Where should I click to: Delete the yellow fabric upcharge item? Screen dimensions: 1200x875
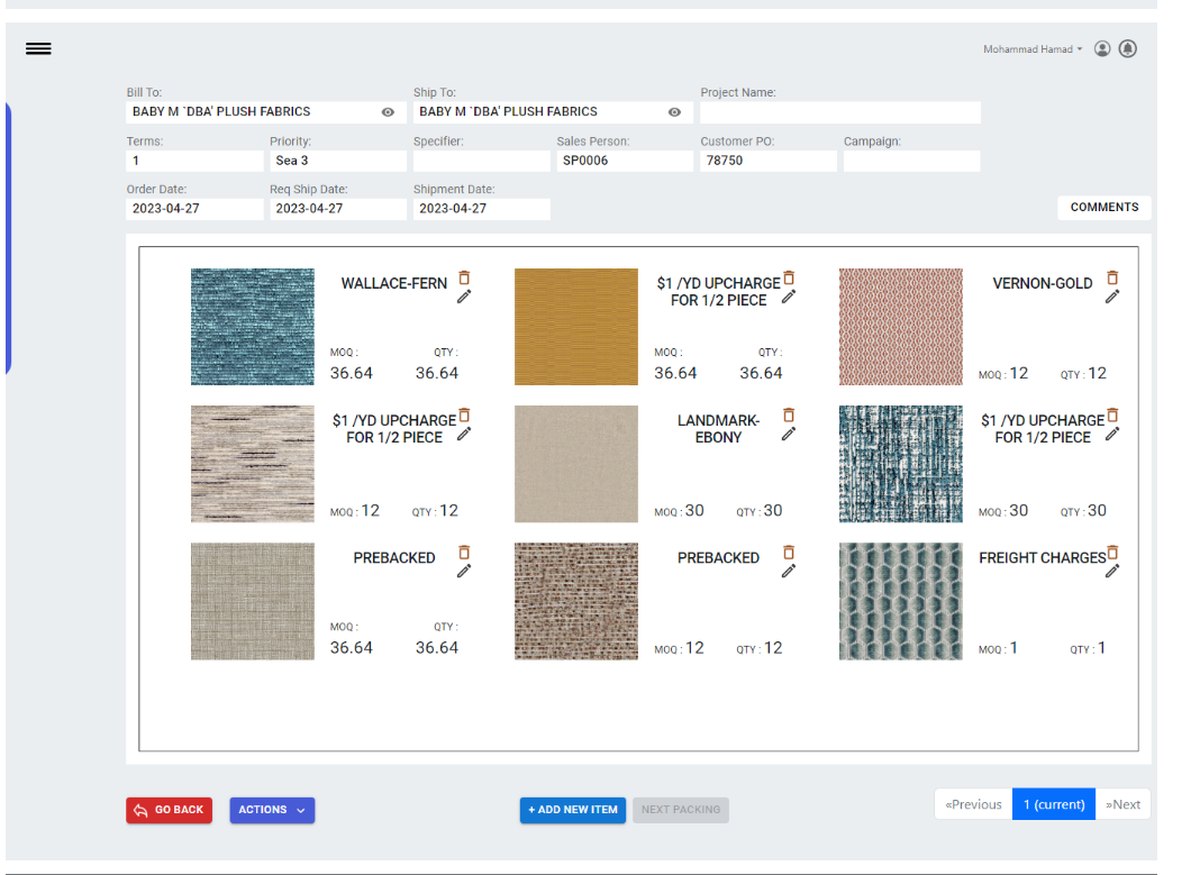(x=788, y=278)
